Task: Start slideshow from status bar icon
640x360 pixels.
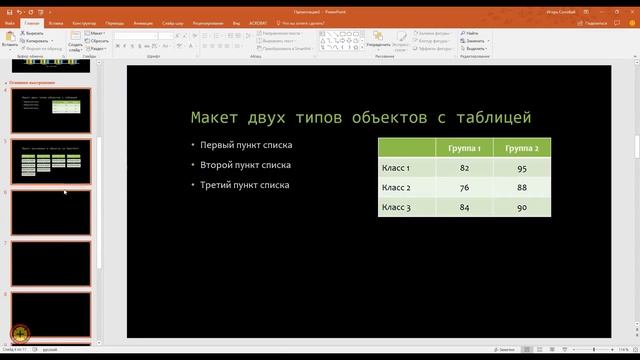Action: [564, 350]
